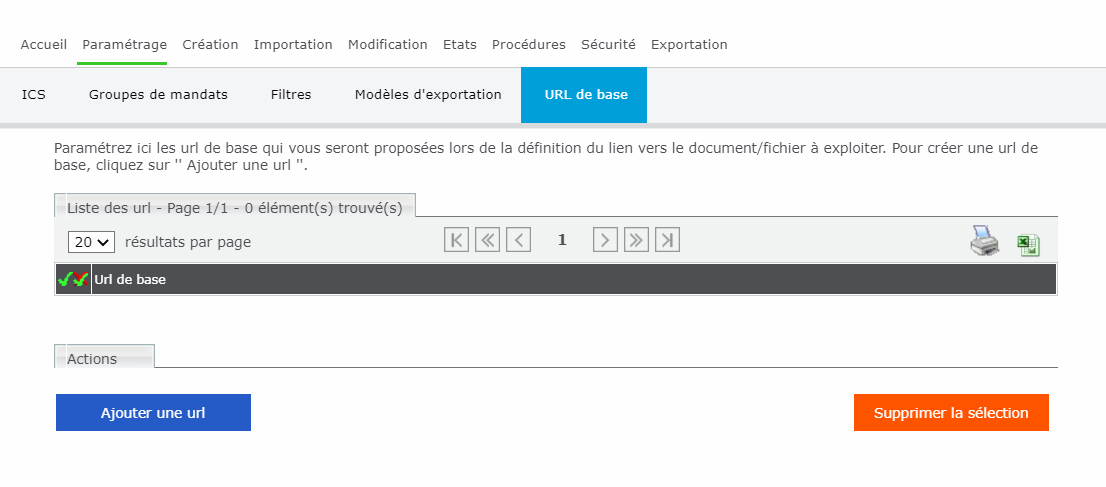Viewport: 1106px width, 487px height.
Task: Go to the last page of results
Action: (667, 240)
